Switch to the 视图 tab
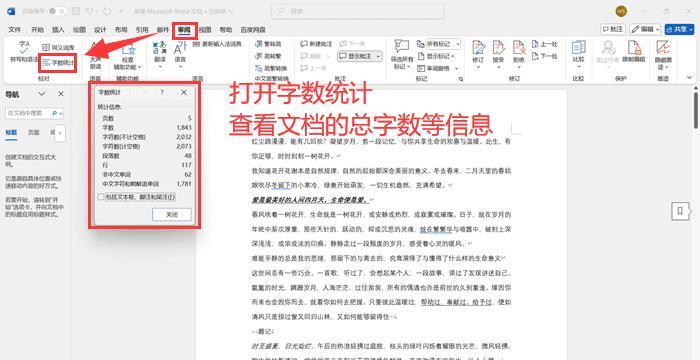Image resolution: width=700 pixels, height=360 pixels. coord(205,29)
